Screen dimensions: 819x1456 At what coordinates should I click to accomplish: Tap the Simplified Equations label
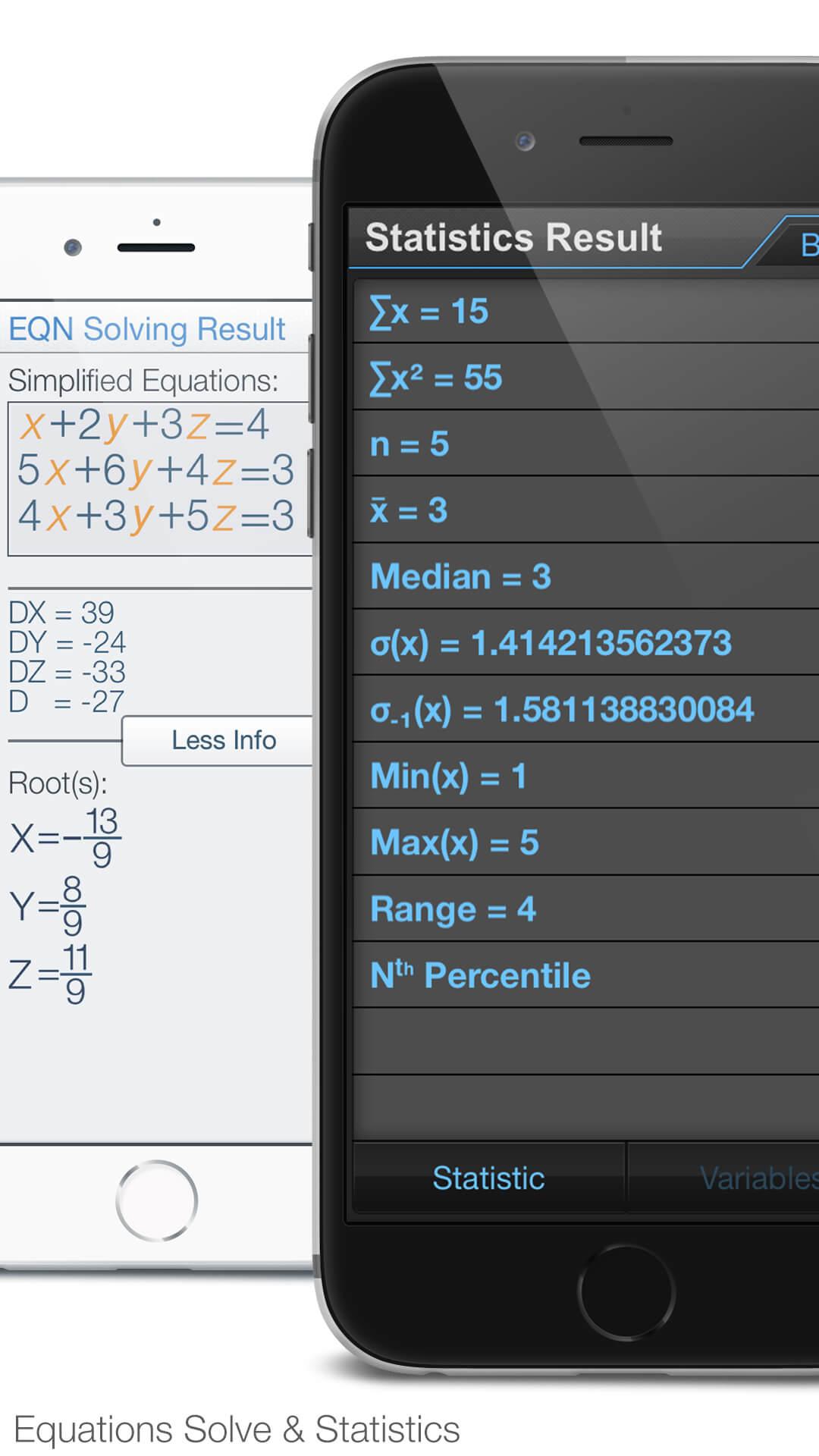tap(143, 381)
